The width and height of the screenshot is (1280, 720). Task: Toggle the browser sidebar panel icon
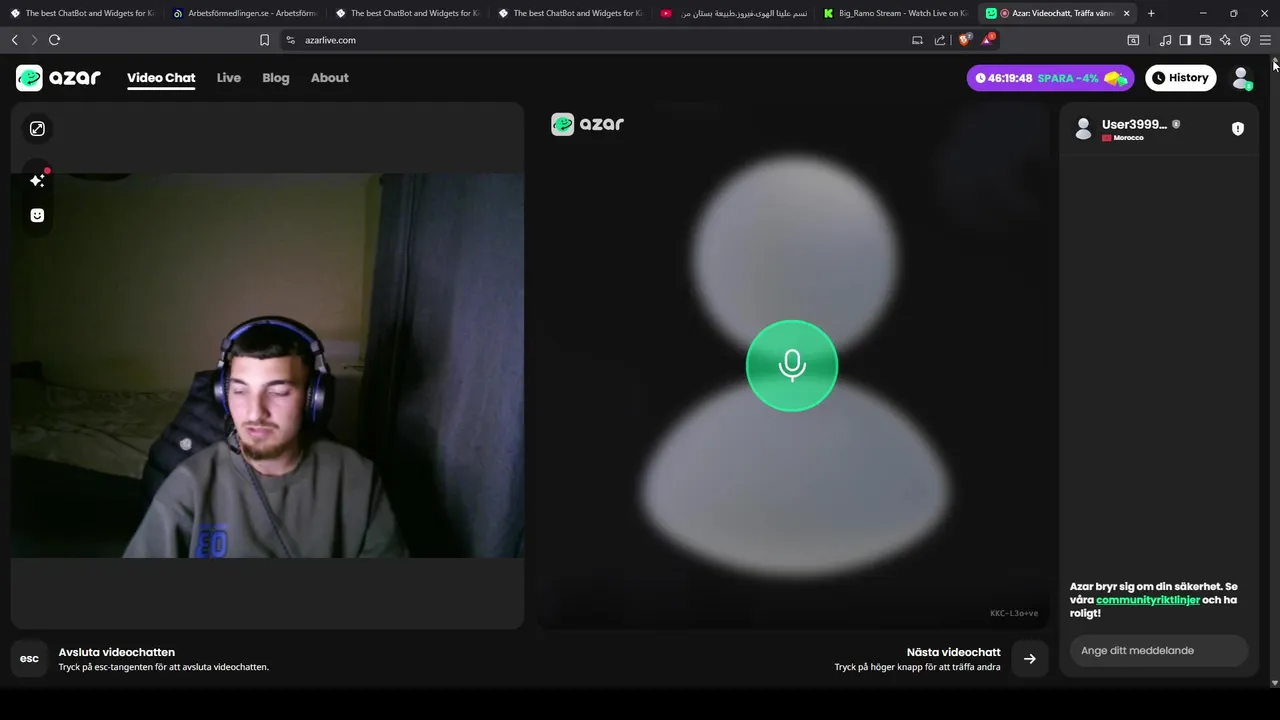tap(1185, 40)
